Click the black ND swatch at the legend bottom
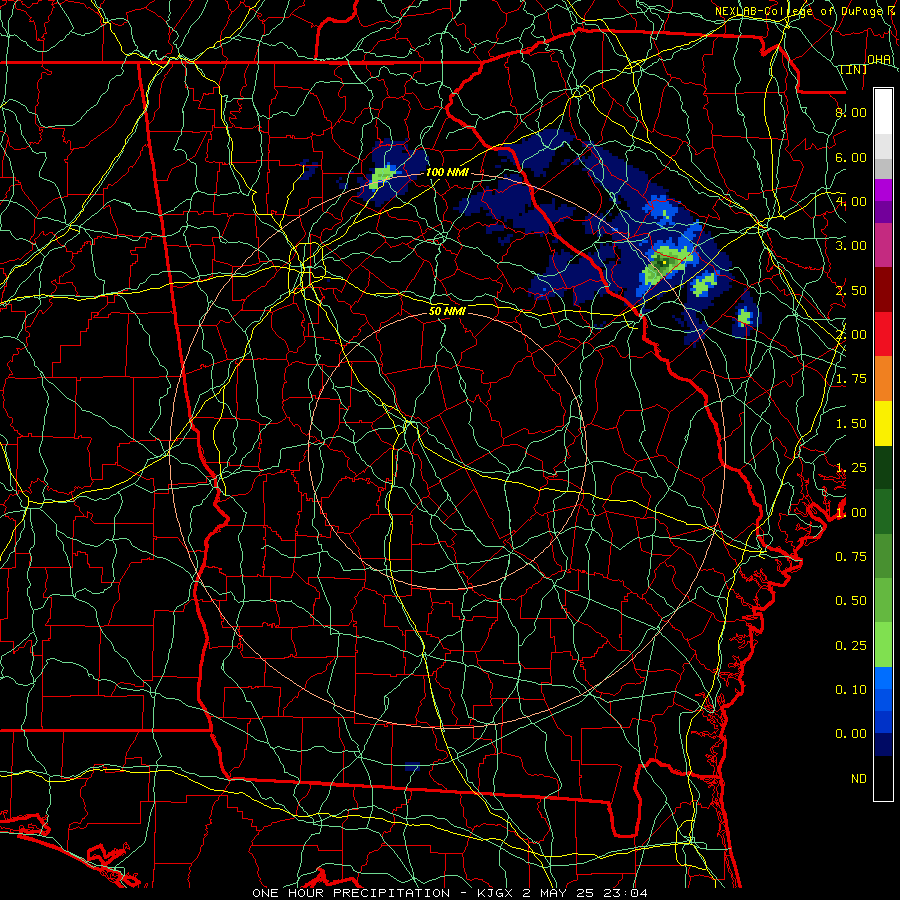900x900 pixels. click(883, 778)
